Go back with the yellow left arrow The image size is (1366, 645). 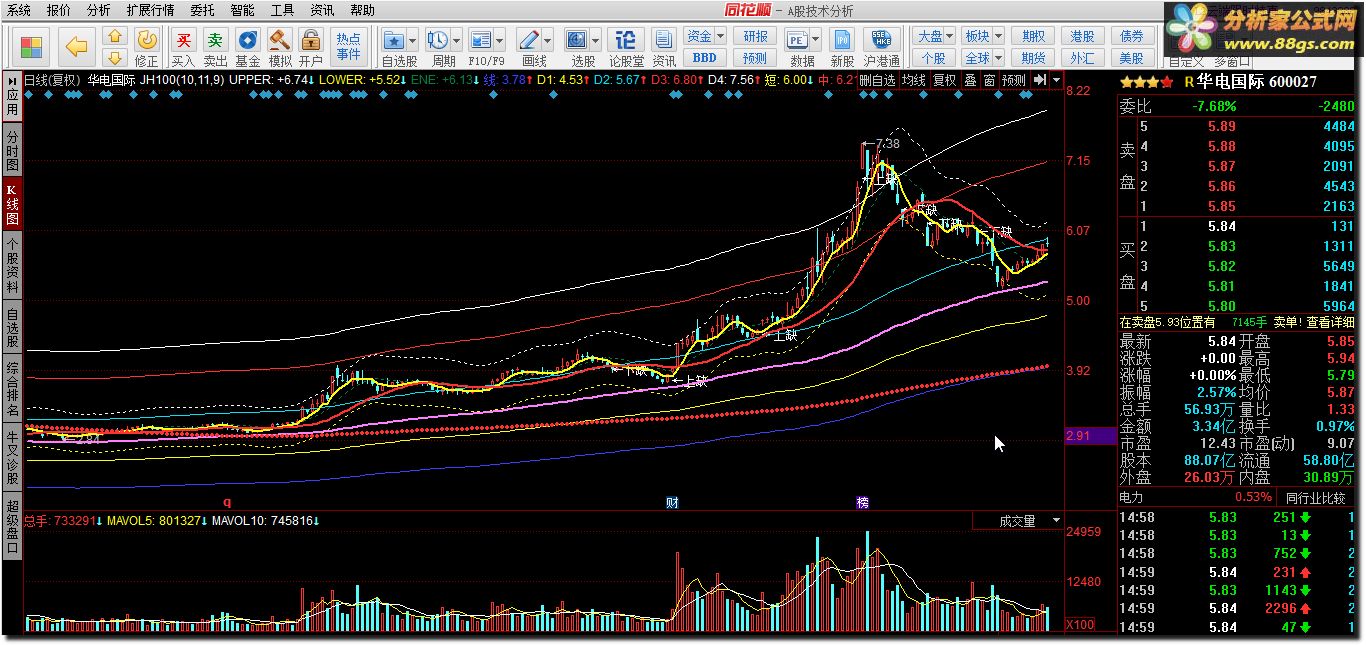point(77,46)
